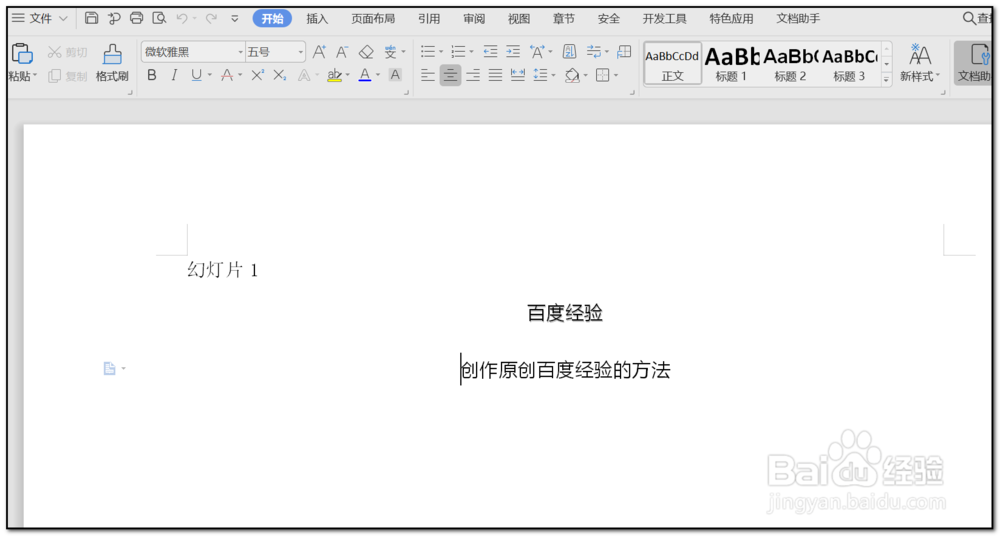Image resolution: width=1000 pixels, height=536 pixels.
Task: Toggle Italic formatting
Action: click(173, 75)
